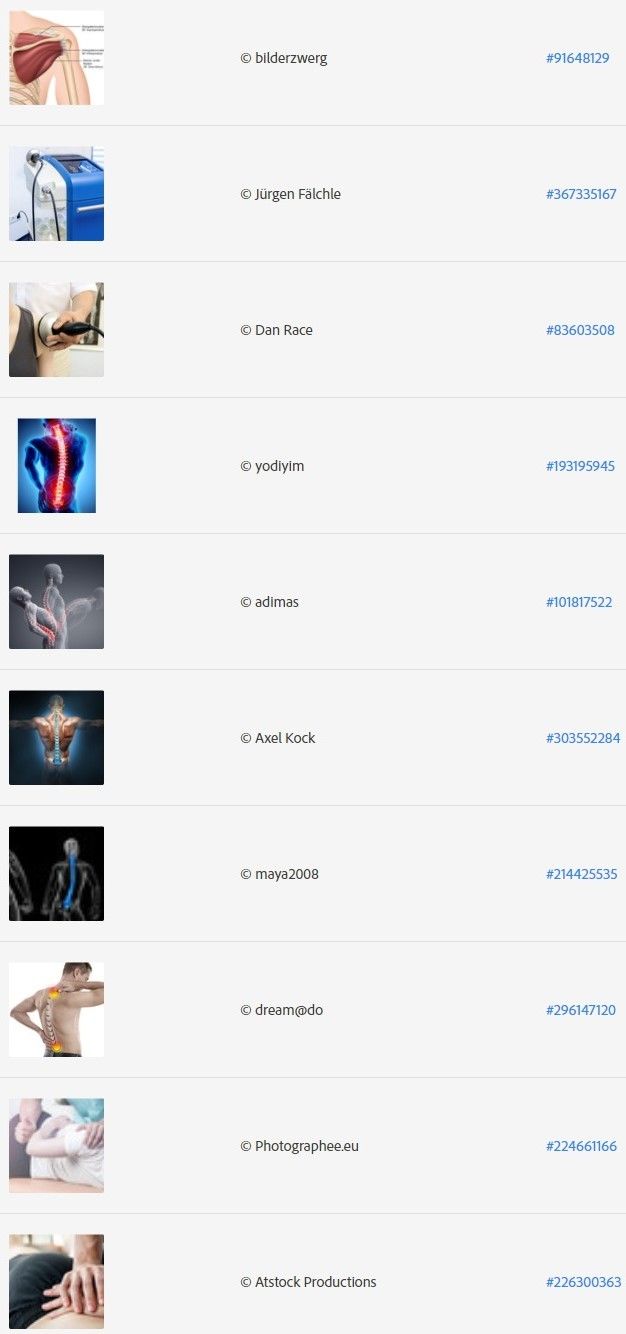
Task: Open the link #303552284
Action: (x=583, y=738)
